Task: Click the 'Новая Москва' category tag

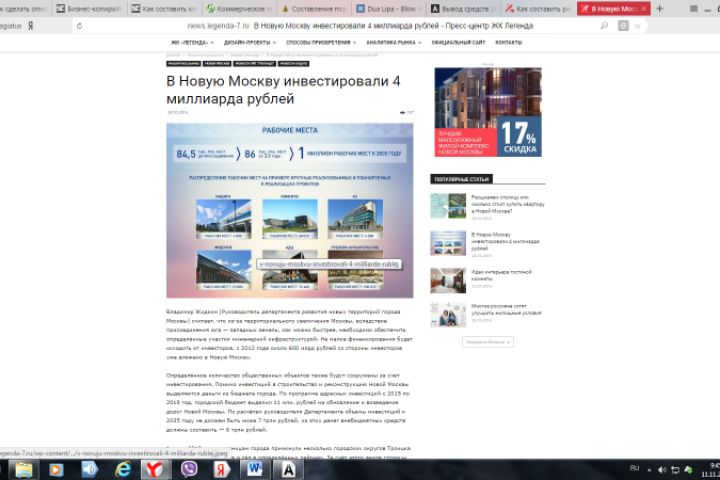Action: pos(217,63)
